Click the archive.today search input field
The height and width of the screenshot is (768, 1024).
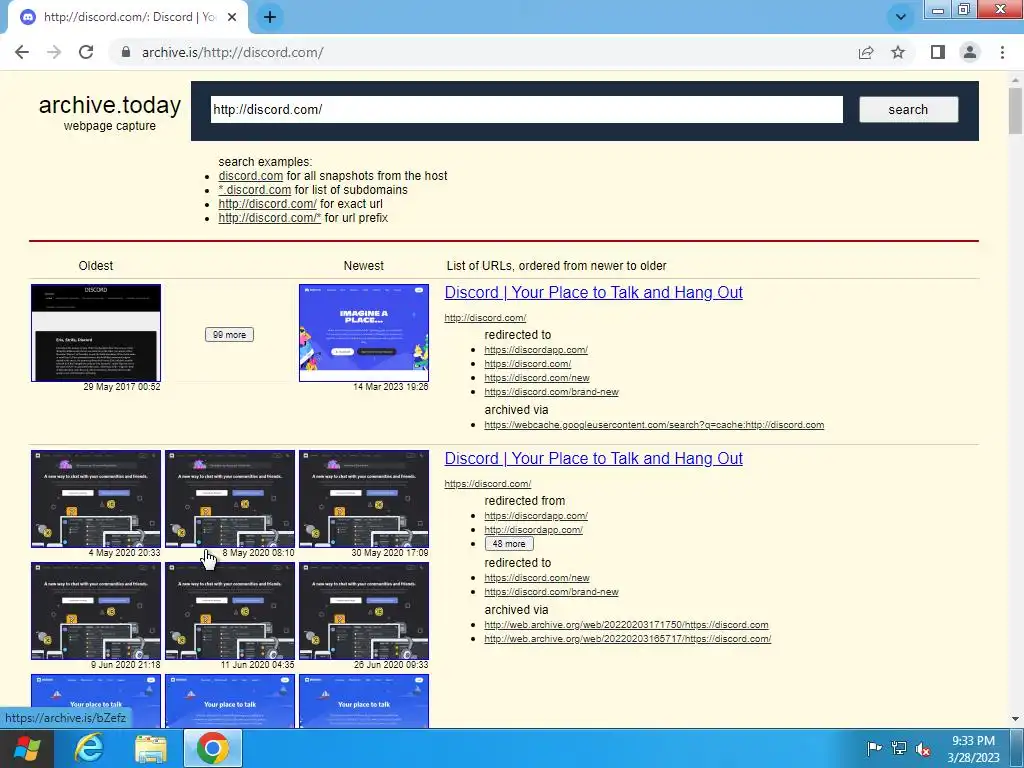pyautogui.click(x=526, y=109)
